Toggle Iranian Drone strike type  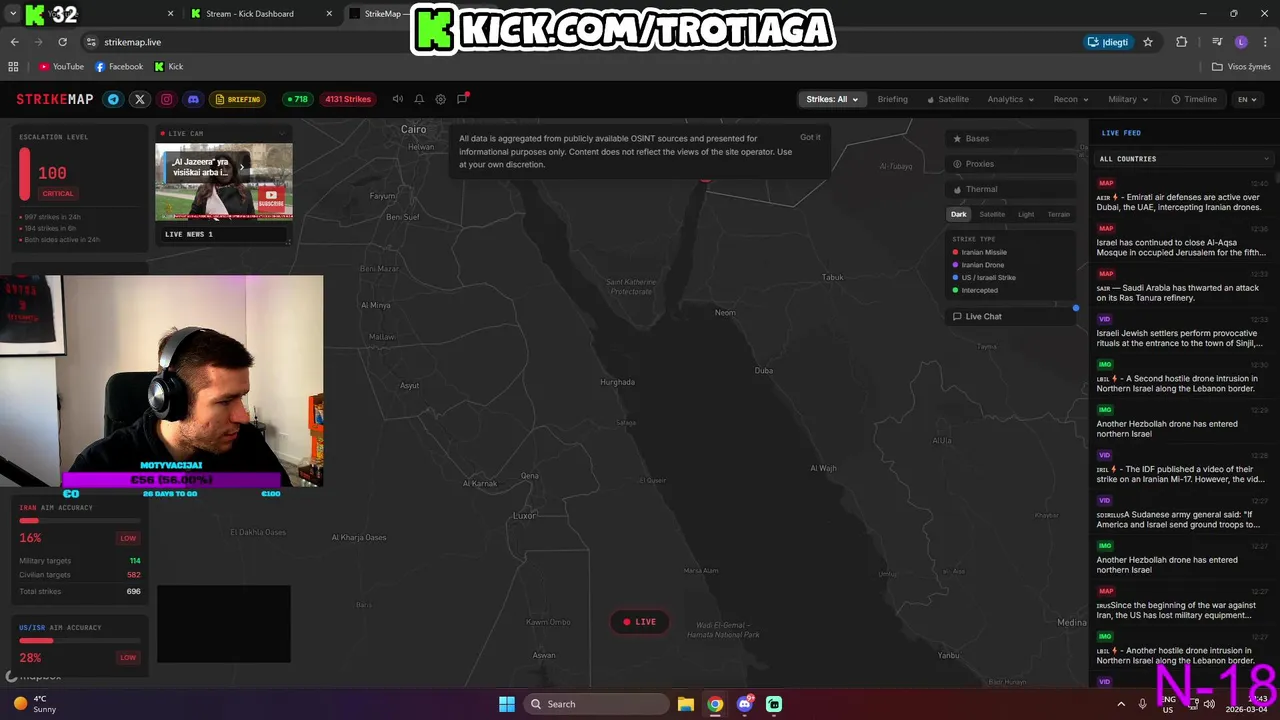tap(978, 265)
